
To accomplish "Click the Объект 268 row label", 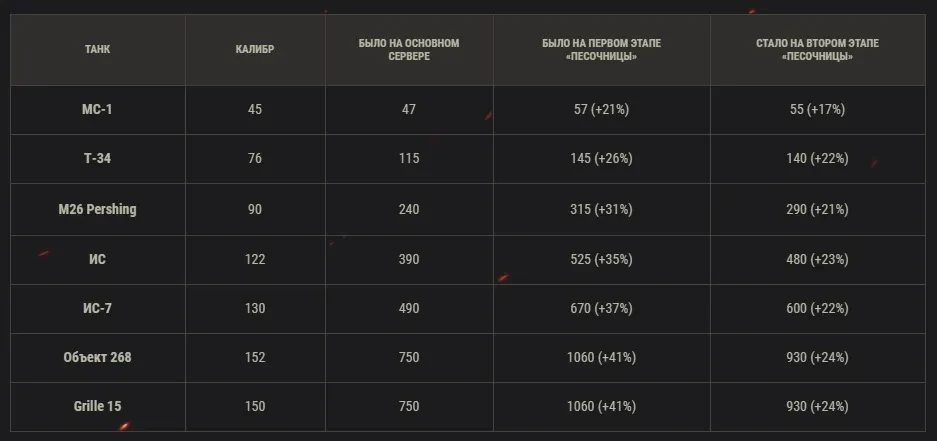I will [97, 357].
